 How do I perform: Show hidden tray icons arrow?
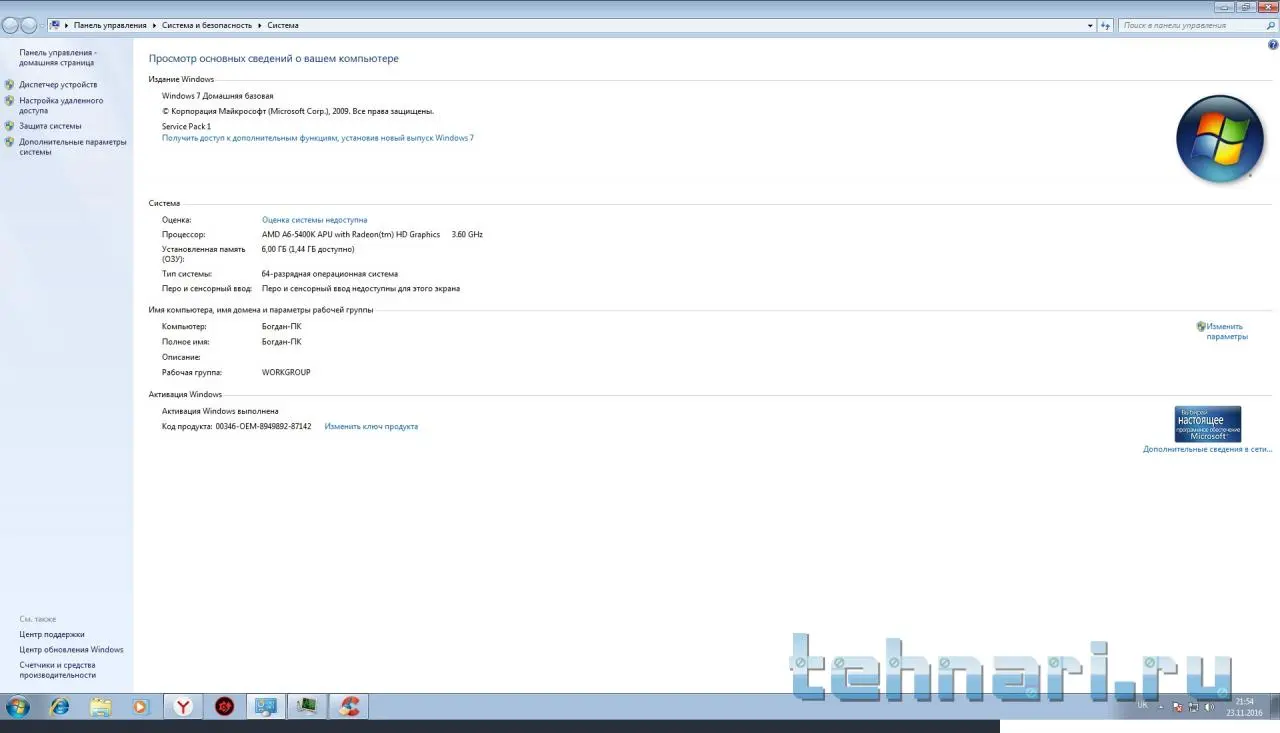1162,707
